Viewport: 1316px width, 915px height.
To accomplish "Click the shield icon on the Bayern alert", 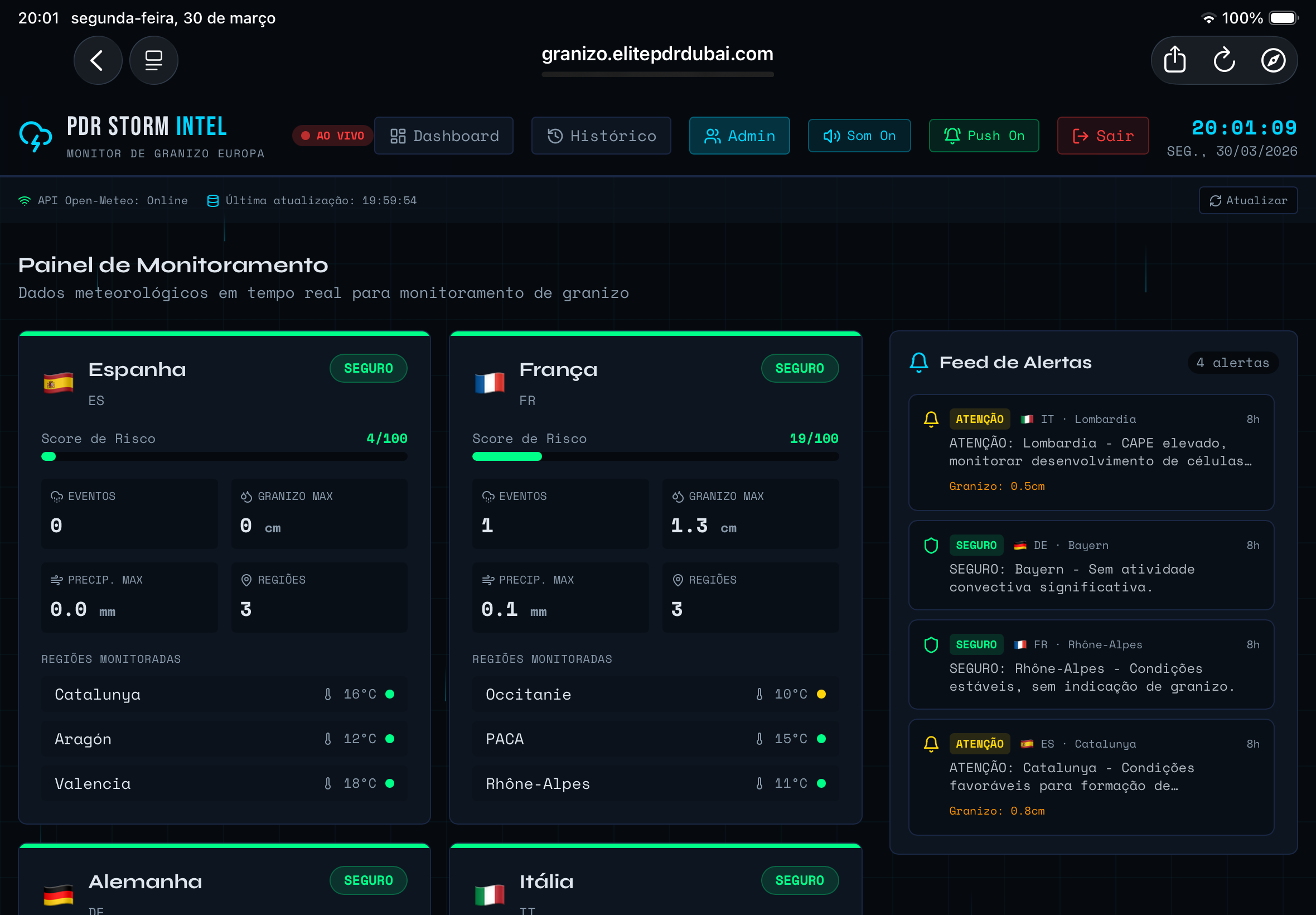I will click(931, 545).
